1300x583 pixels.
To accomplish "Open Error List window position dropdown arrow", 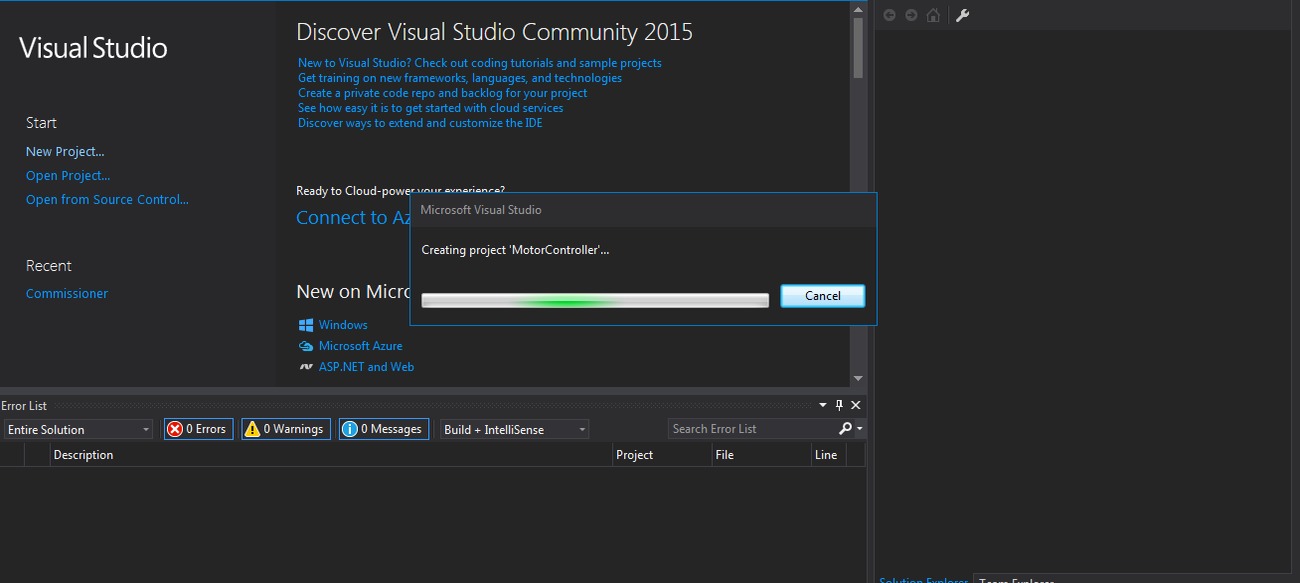I will pyautogui.click(x=823, y=405).
